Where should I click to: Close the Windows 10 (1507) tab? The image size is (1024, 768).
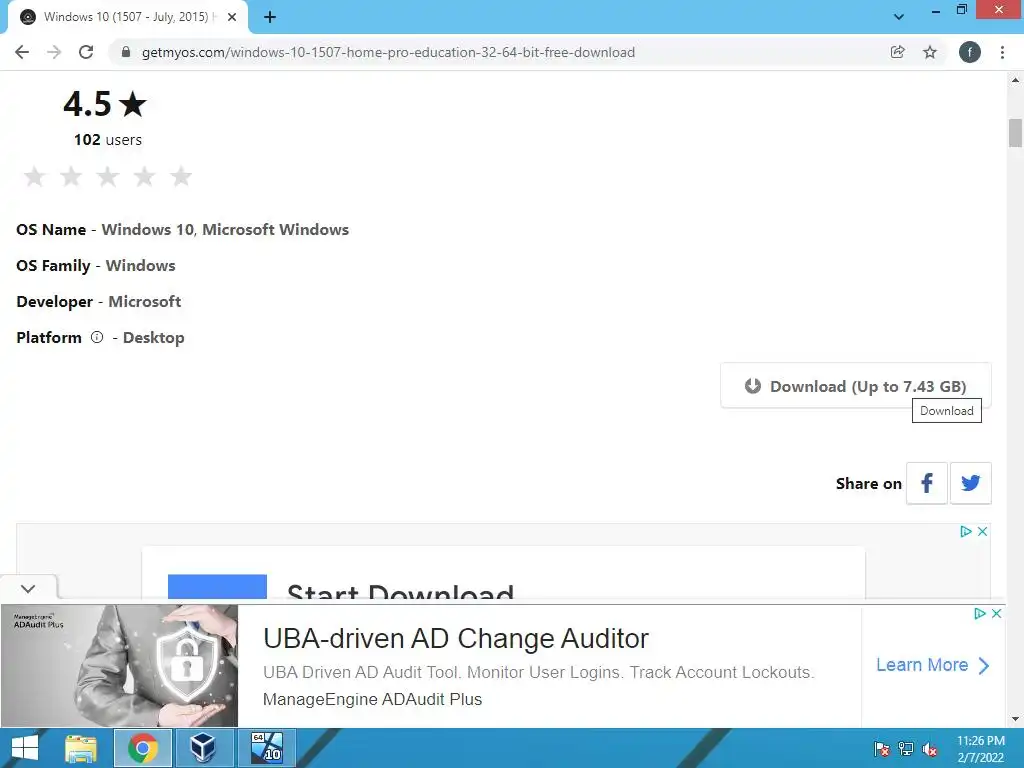[x=232, y=17]
